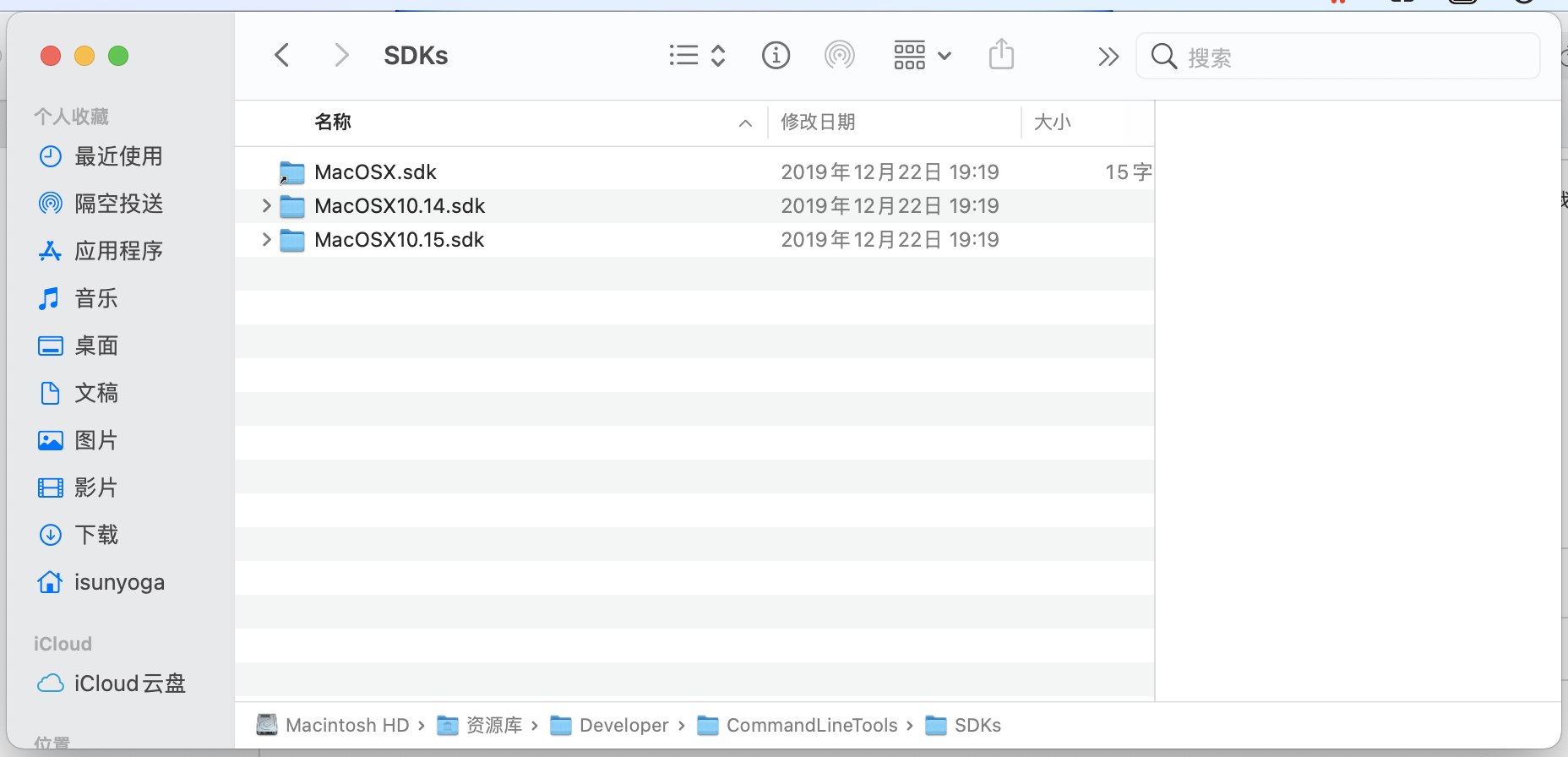Click the Share toolbar button

[1001, 55]
